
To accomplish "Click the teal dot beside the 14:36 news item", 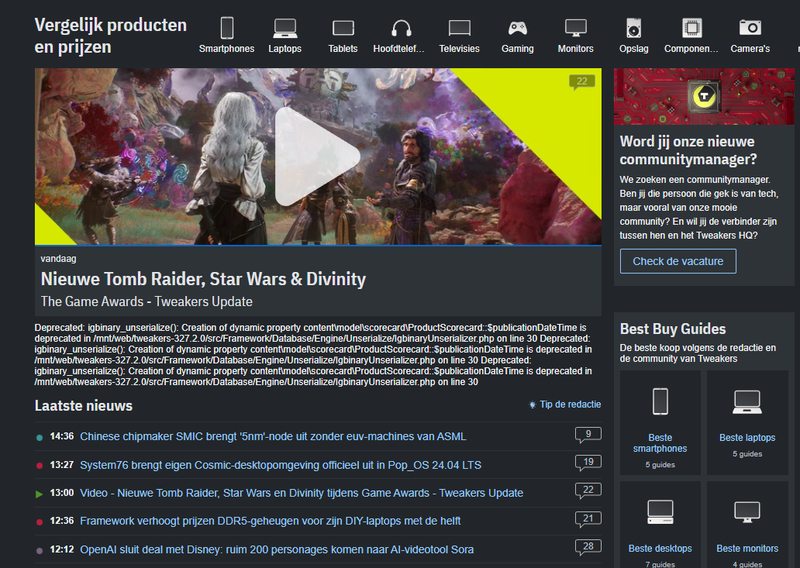I will [x=39, y=437].
